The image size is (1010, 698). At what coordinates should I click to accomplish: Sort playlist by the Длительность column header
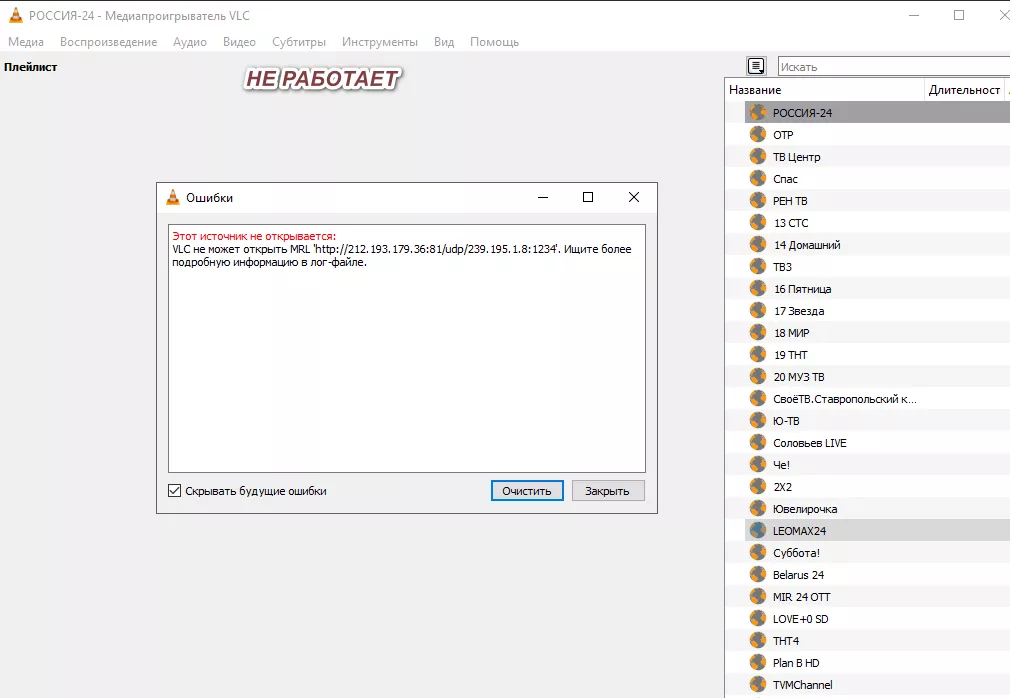964,90
